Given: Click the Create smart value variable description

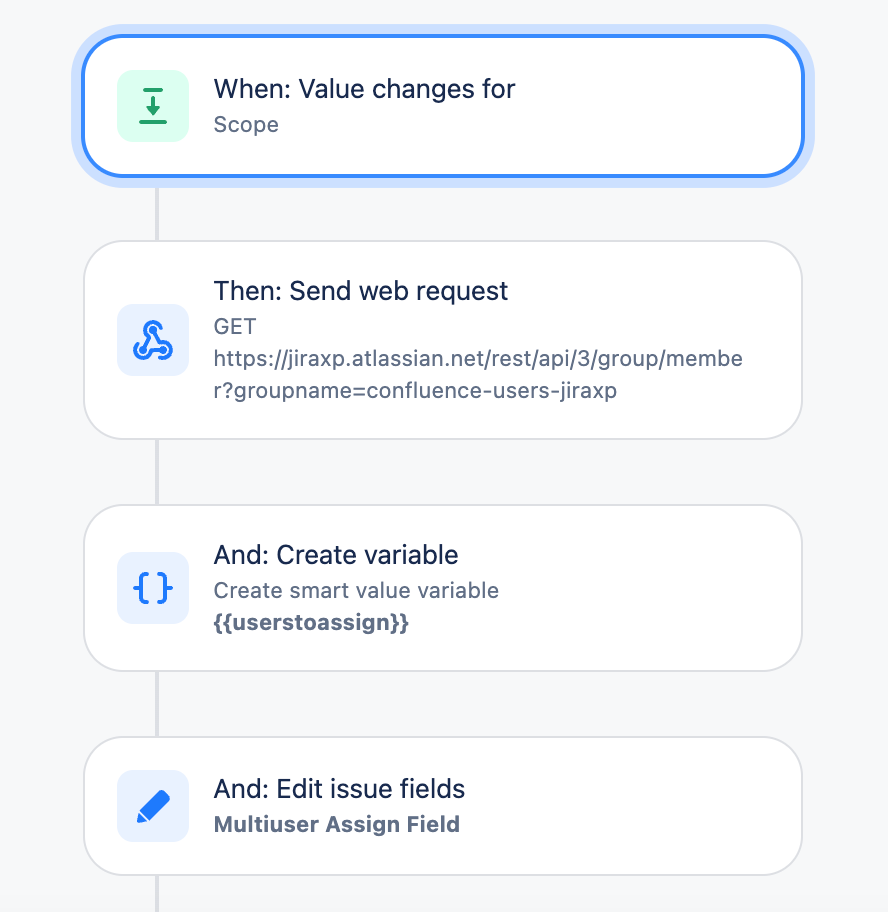Looking at the screenshot, I should [356, 590].
